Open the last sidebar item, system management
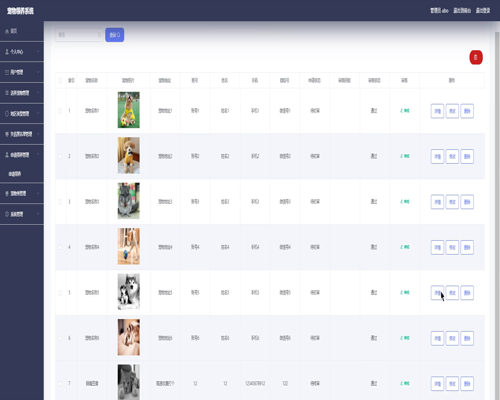 (22, 214)
